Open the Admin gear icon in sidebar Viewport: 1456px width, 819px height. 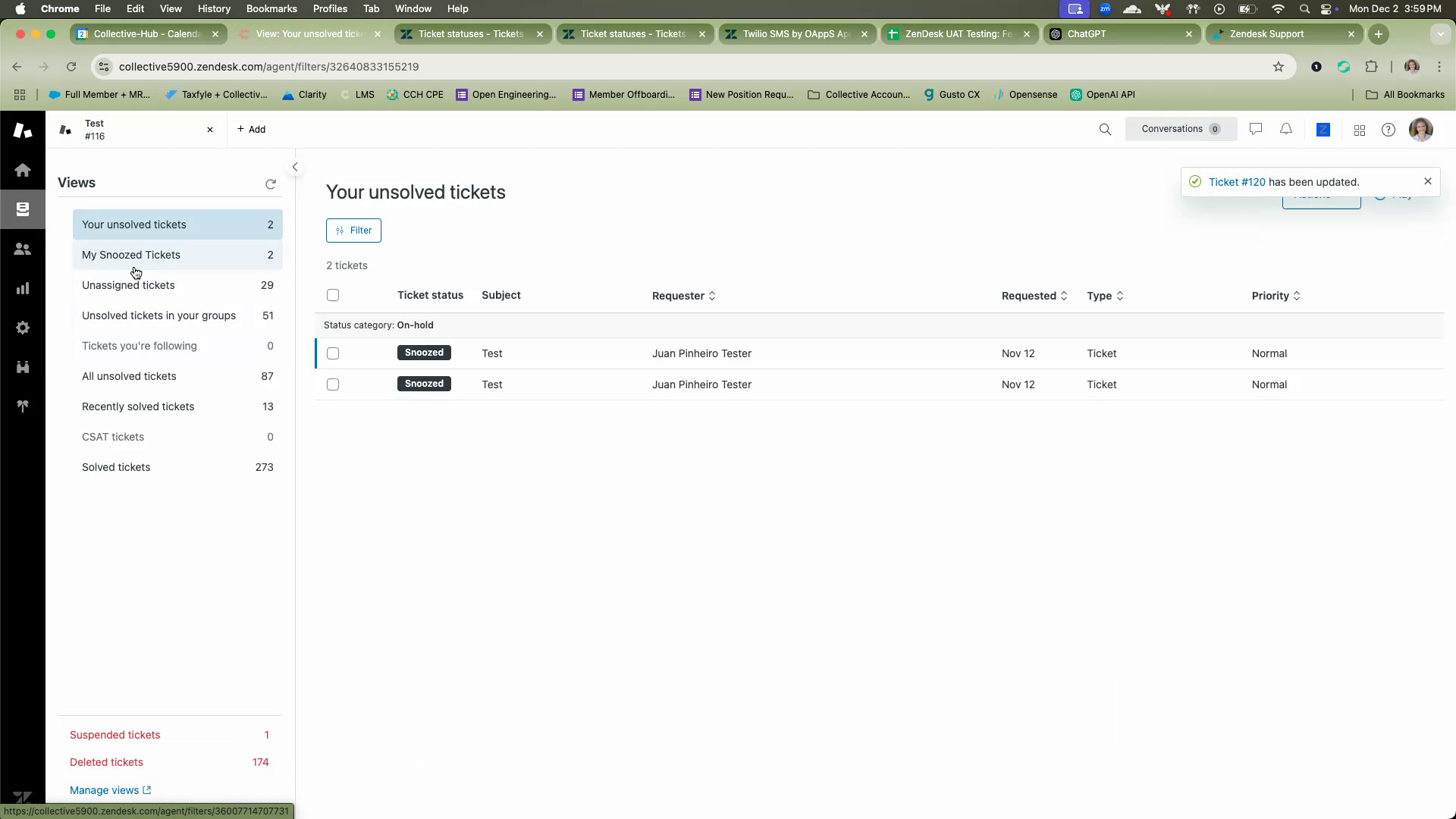tap(23, 328)
